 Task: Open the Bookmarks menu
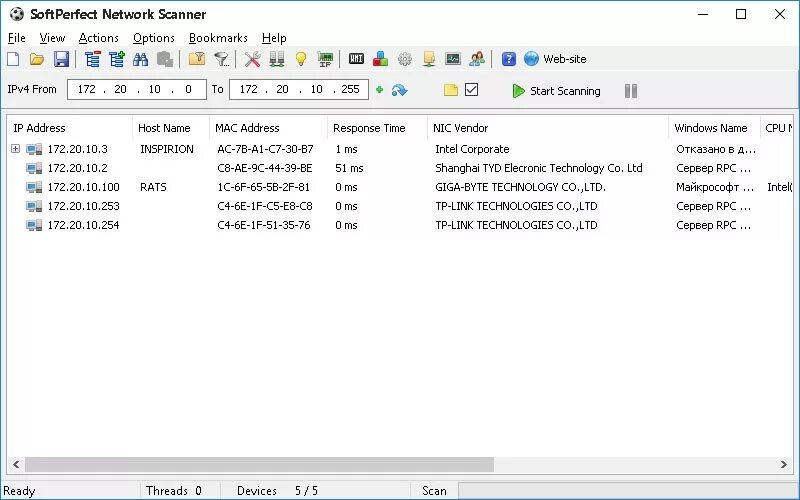point(218,38)
